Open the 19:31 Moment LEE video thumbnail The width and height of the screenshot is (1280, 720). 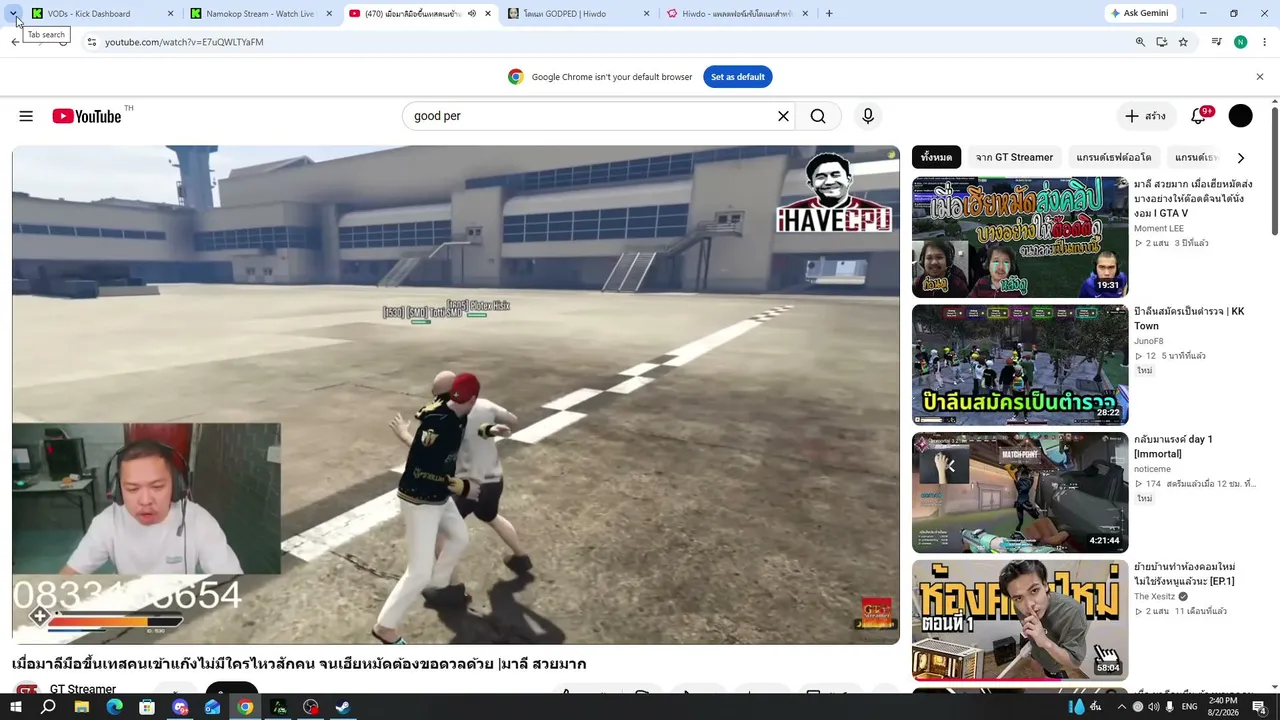tap(1020, 237)
